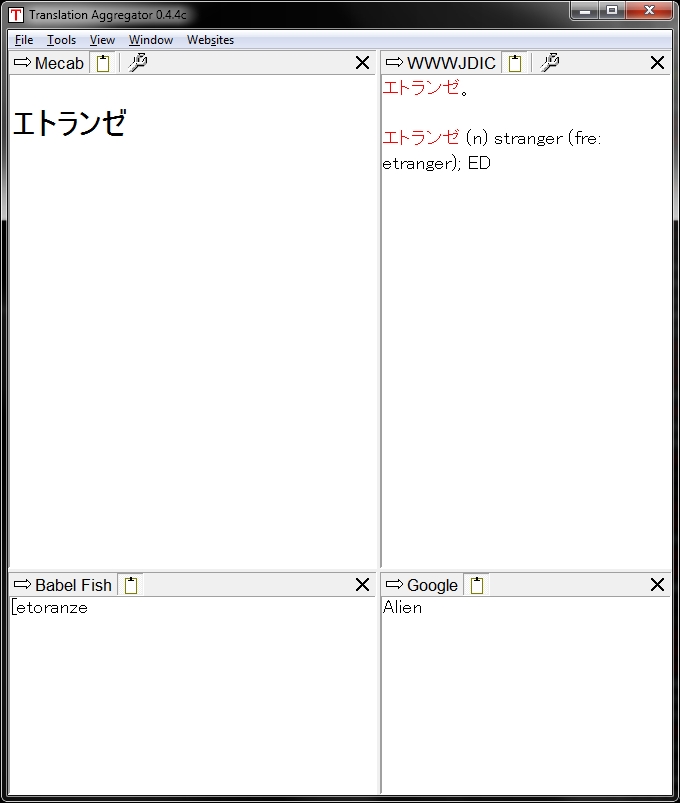
Task: Open Mecab settings with wrench icon
Action: tap(138, 63)
